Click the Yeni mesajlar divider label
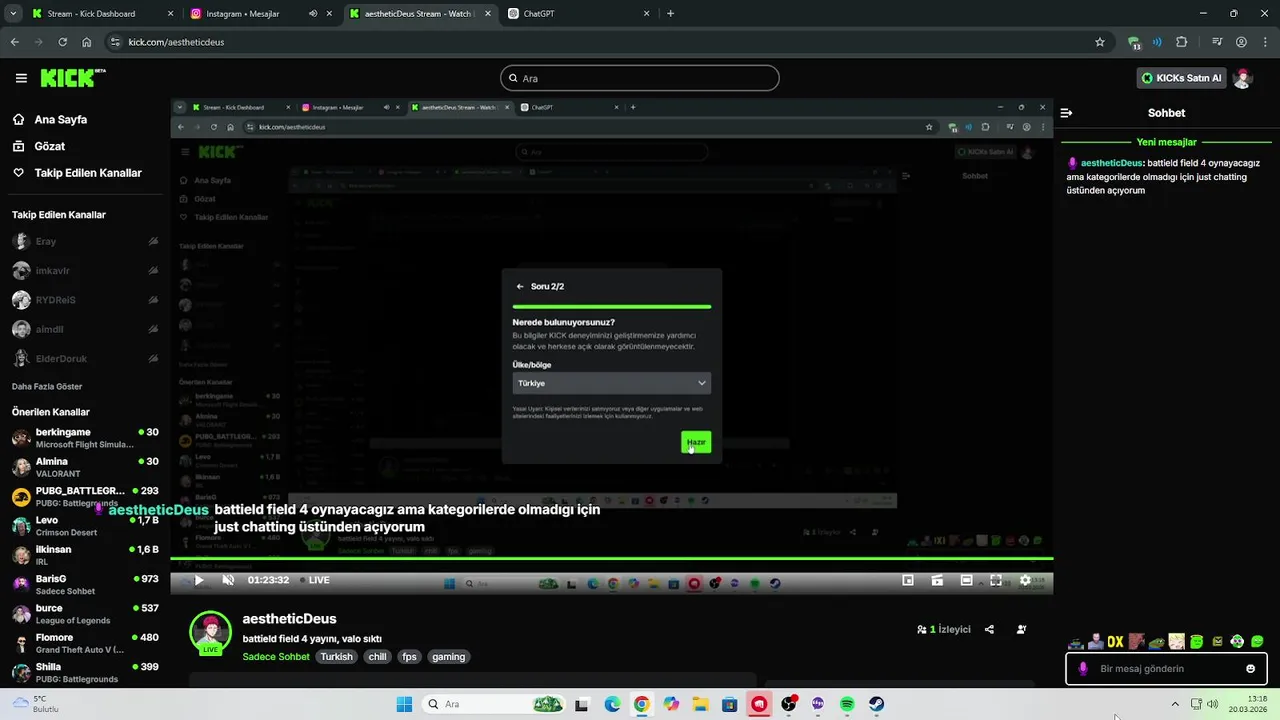Screen dimensions: 1280x720 tap(1166, 142)
